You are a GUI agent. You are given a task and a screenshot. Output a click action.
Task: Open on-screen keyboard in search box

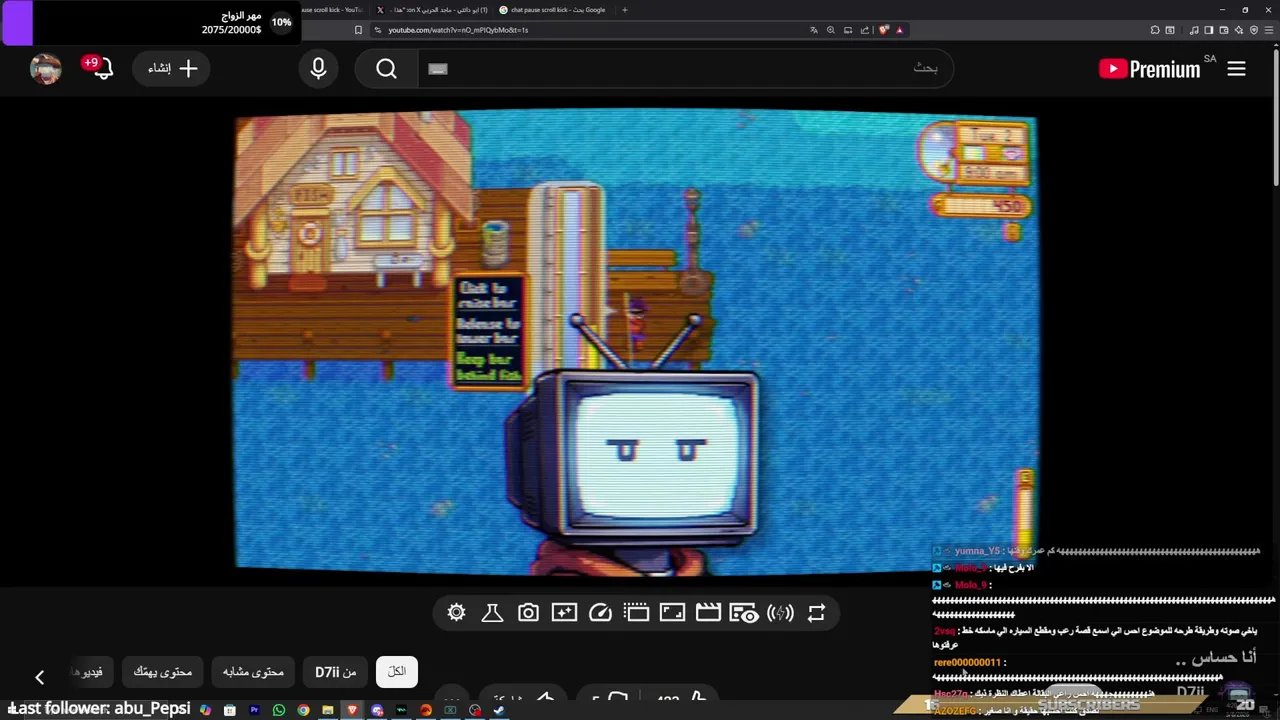[438, 69]
